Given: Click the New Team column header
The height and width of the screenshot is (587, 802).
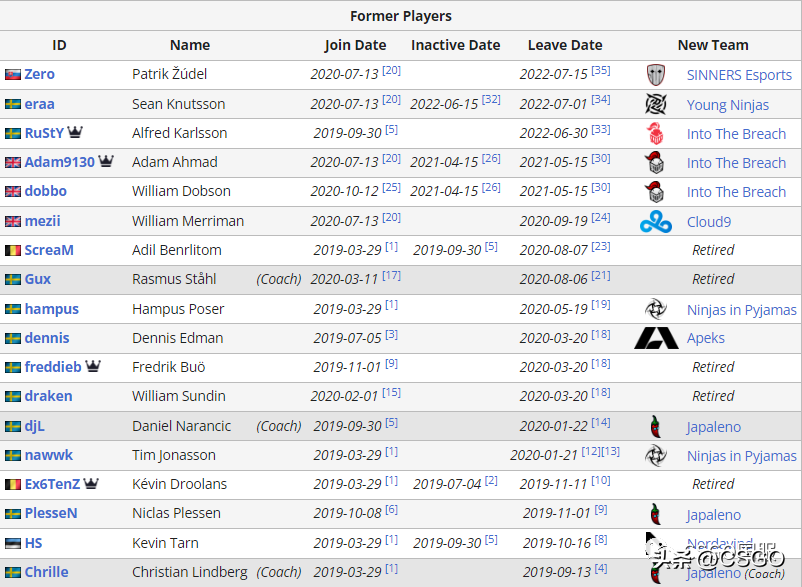Looking at the screenshot, I should click(713, 45).
